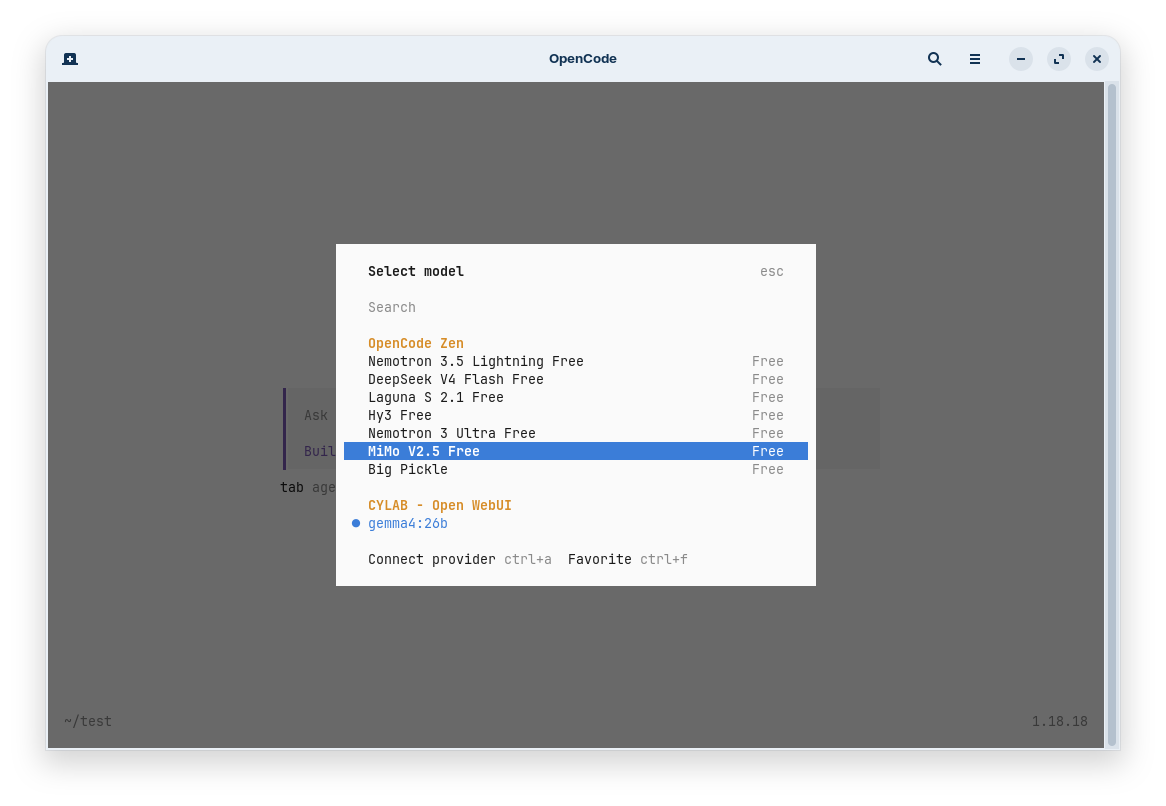Pick the Laguna S 2.1 Free model

pos(576,397)
